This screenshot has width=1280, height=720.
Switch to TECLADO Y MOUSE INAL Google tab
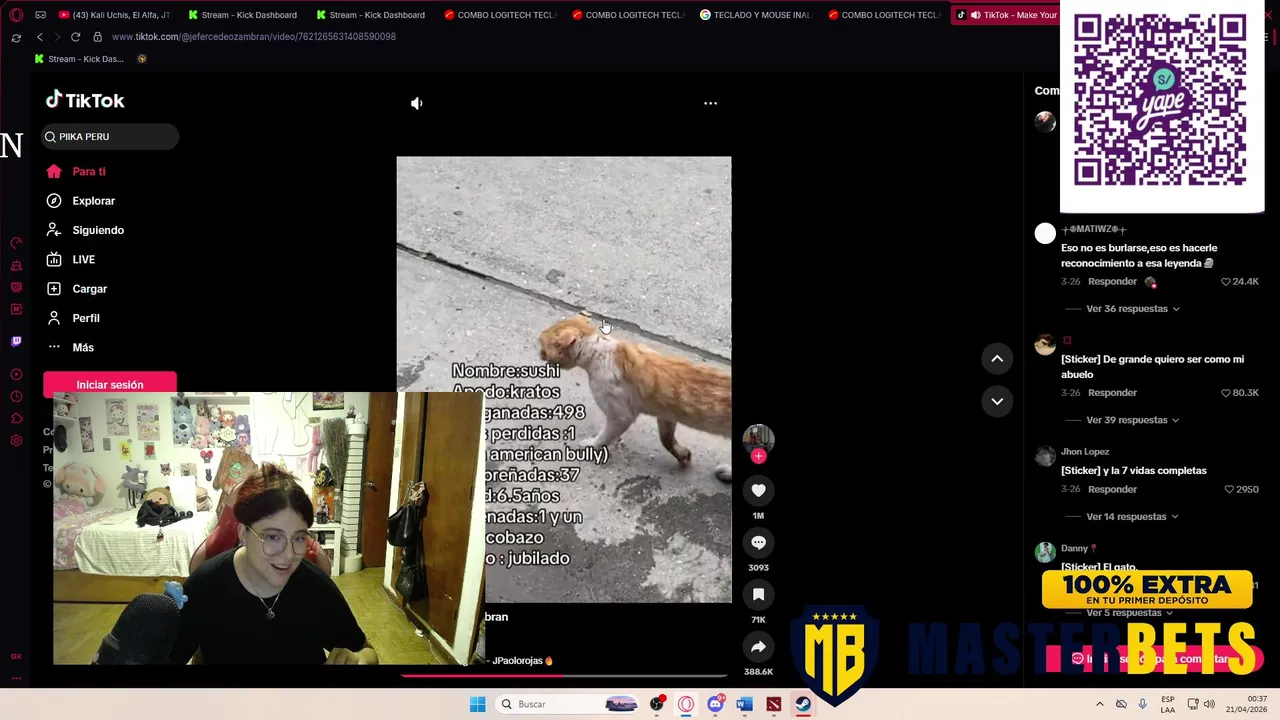[x=757, y=15]
